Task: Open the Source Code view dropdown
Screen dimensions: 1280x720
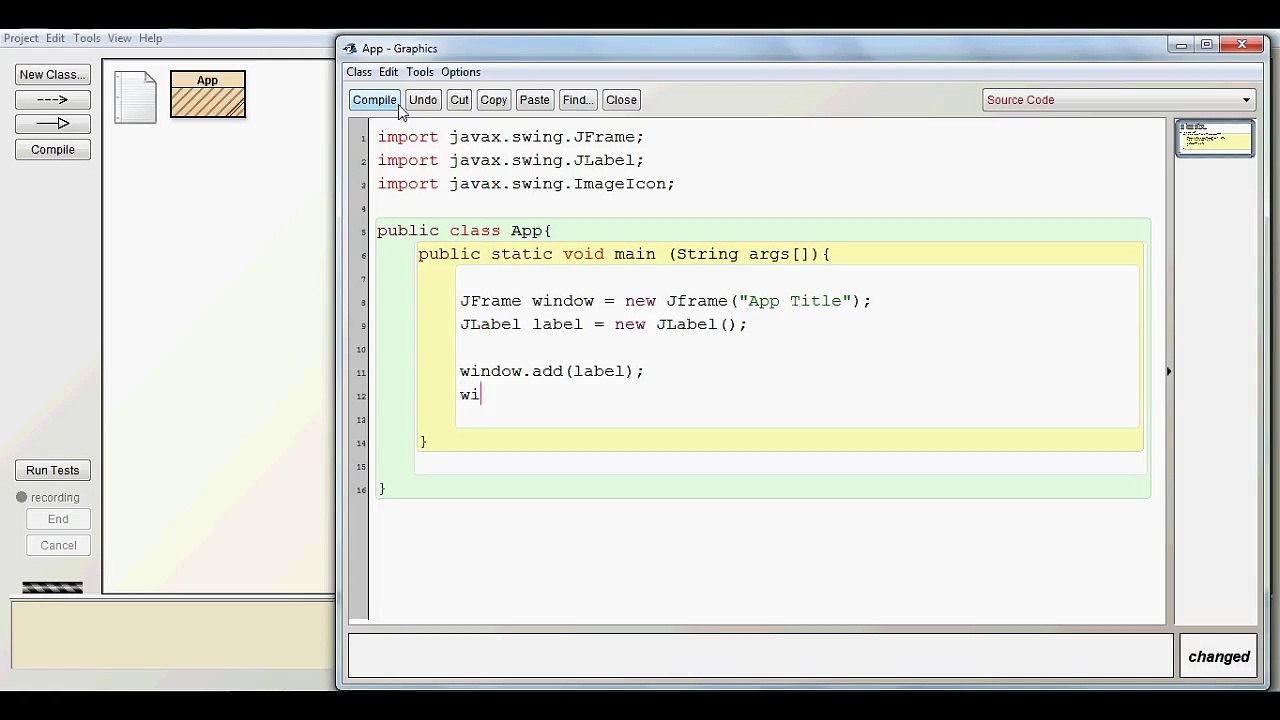Action: (1118, 100)
